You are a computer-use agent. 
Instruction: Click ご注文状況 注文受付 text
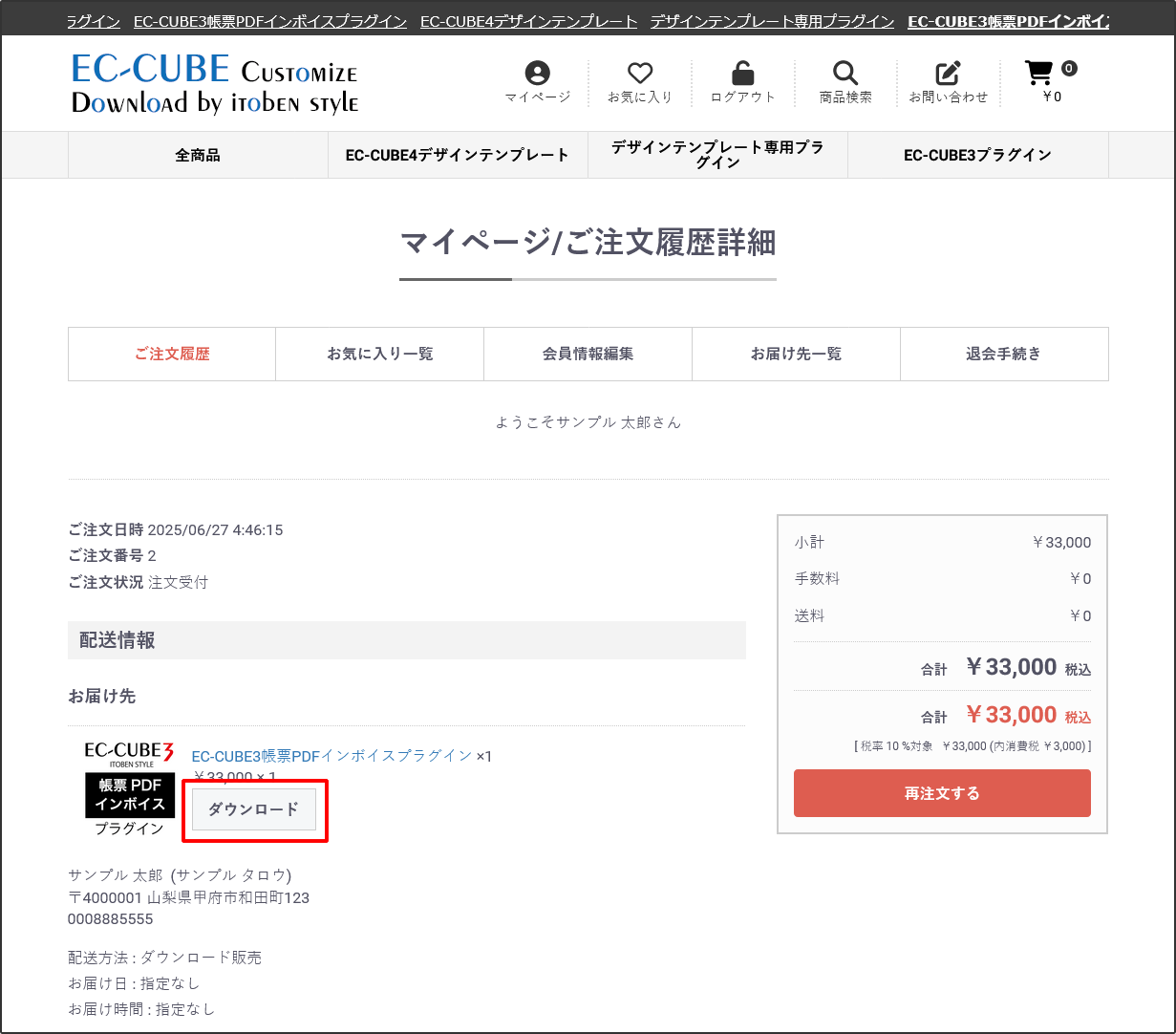click(138, 581)
